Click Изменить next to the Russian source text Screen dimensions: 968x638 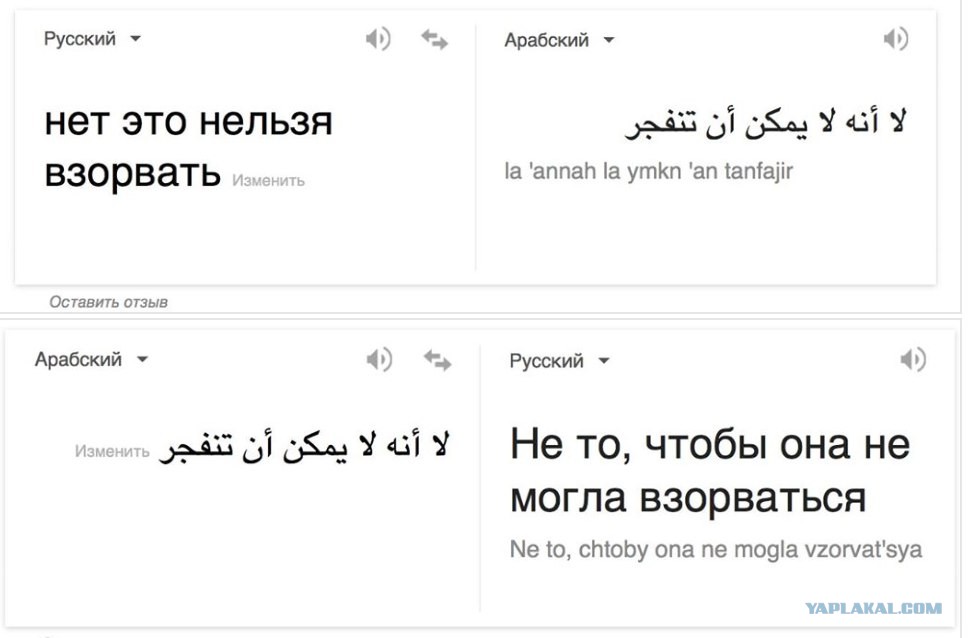tap(269, 181)
